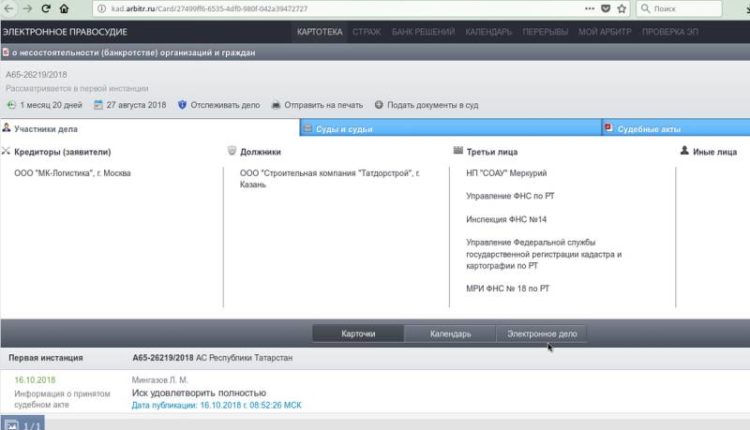Bookmark this page with the star icon
750x430 pixels.
[622, 9]
